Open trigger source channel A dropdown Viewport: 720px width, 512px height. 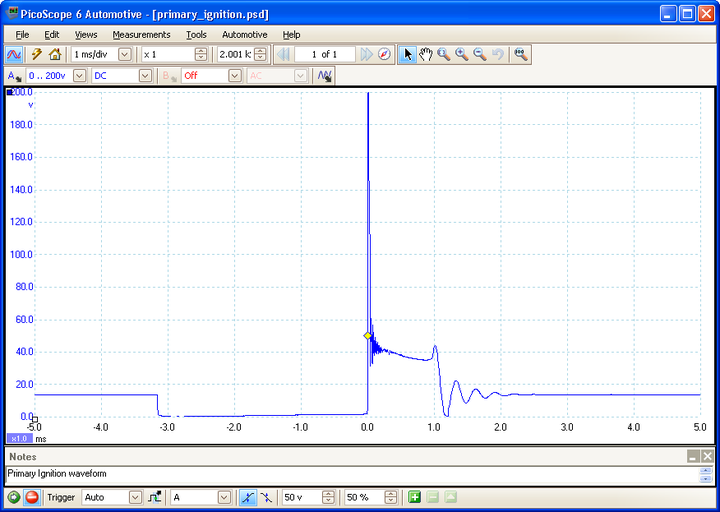click(x=224, y=497)
